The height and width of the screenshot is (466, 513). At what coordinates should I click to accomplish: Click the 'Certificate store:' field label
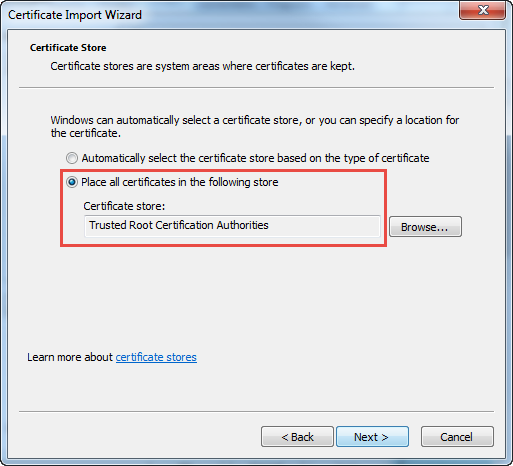click(x=124, y=206)
